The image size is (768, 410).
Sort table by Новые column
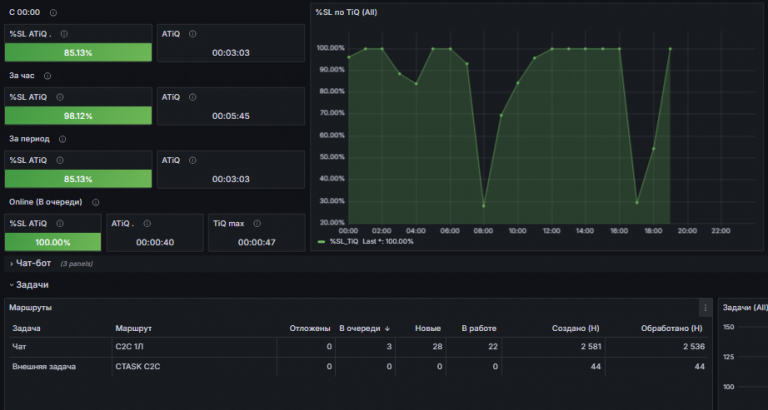[x=428, y=329]
